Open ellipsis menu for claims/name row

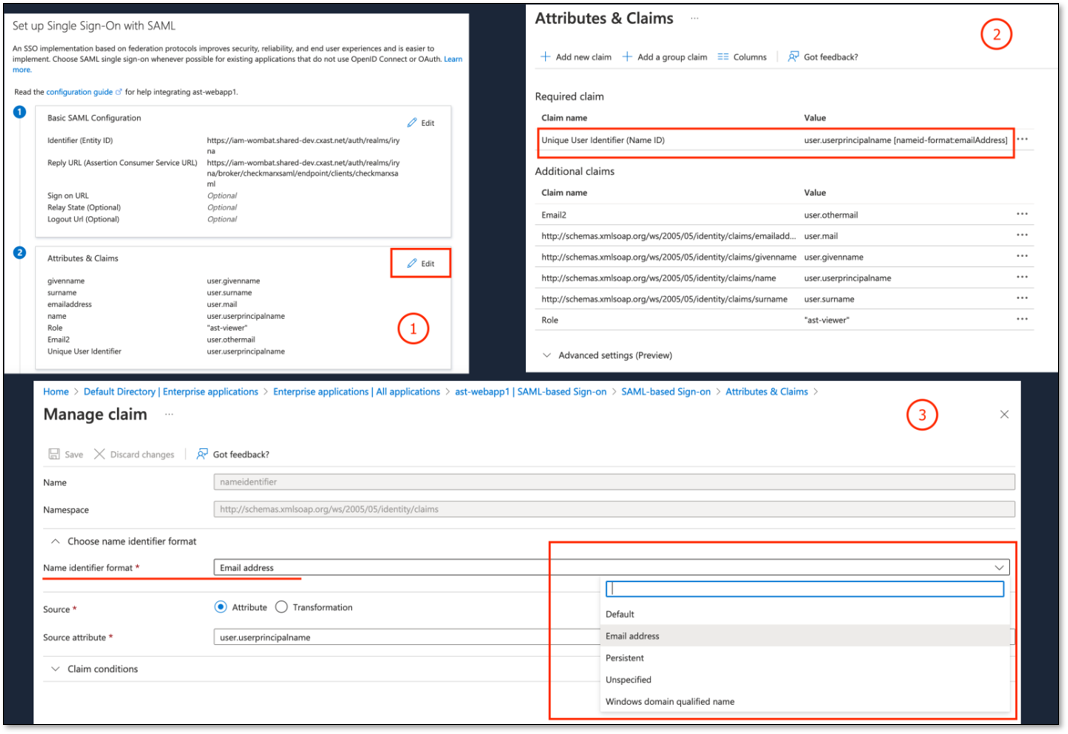click(x=1022, y=277)
